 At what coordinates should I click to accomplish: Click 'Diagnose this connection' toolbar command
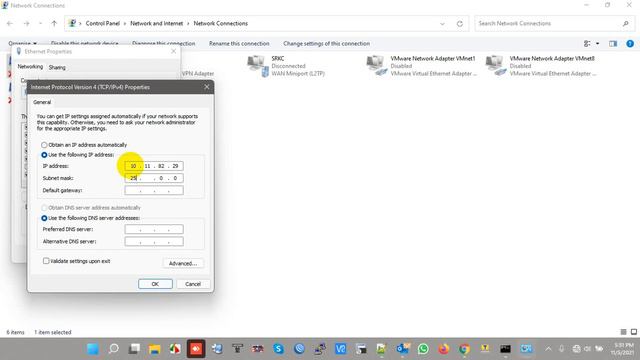click(163, 44)
